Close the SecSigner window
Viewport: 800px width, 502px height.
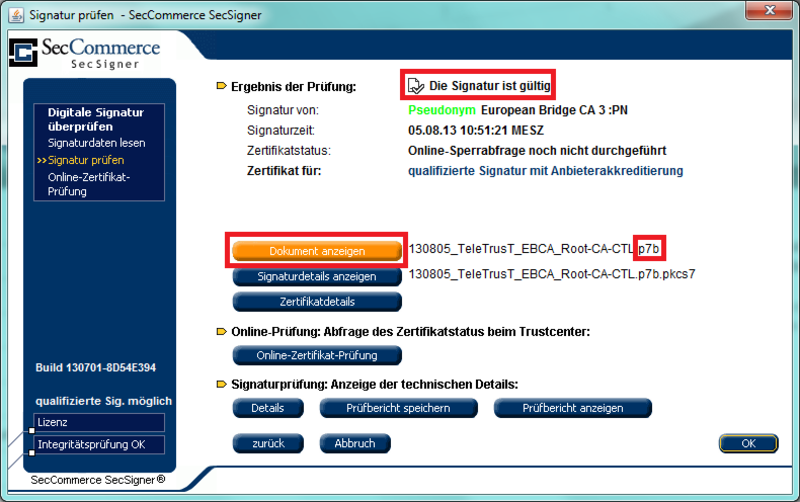pos(769,10)
